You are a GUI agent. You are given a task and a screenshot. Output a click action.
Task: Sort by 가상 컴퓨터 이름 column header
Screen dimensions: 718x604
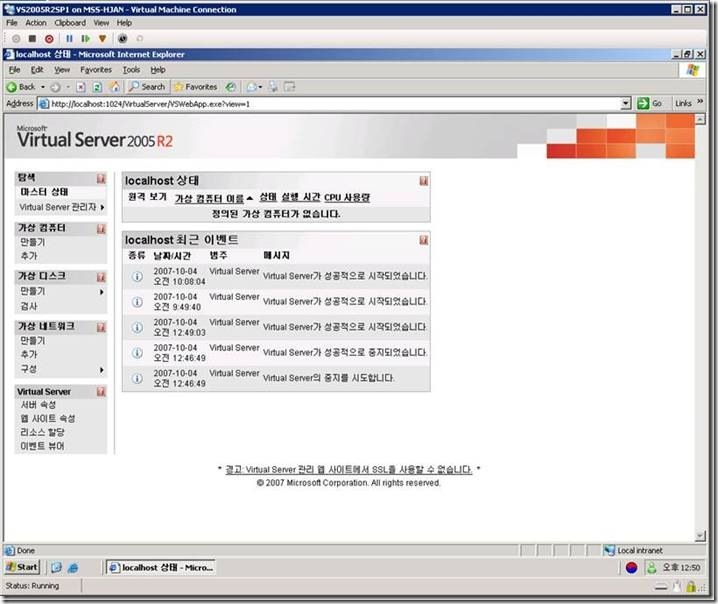coord(210,198)
